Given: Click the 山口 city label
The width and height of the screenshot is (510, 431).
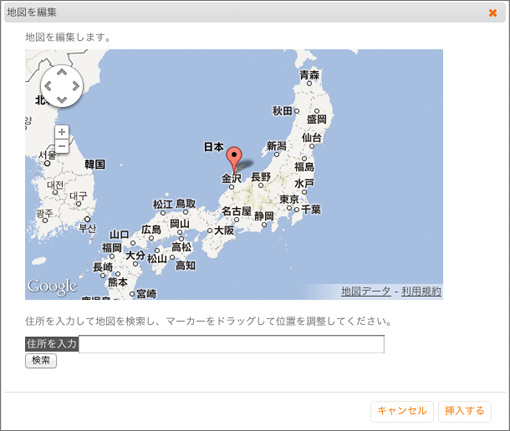Looking at the screenshot, I should [119, 234].
